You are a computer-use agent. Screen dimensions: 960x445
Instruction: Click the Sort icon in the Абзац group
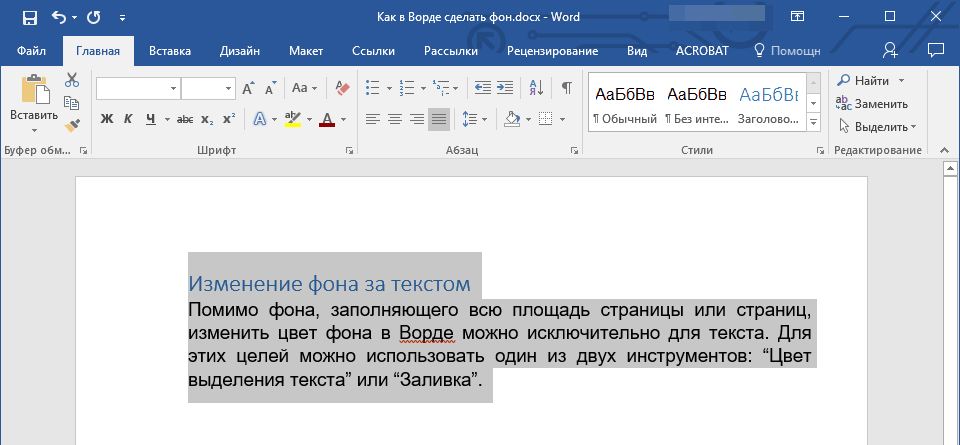[535, 88]
